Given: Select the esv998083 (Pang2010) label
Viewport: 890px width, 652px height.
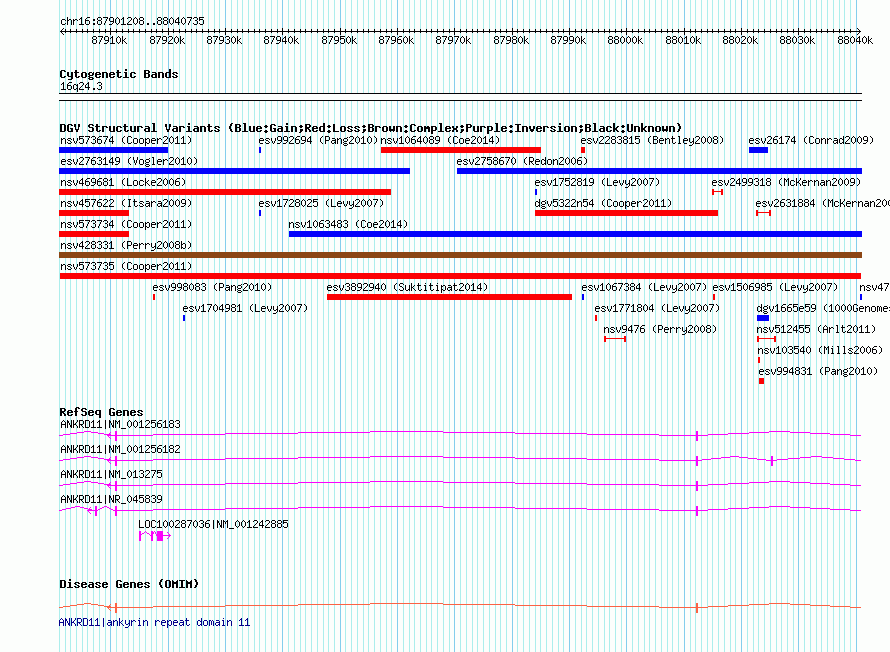Looking at the screenshot, I should 212,287.
